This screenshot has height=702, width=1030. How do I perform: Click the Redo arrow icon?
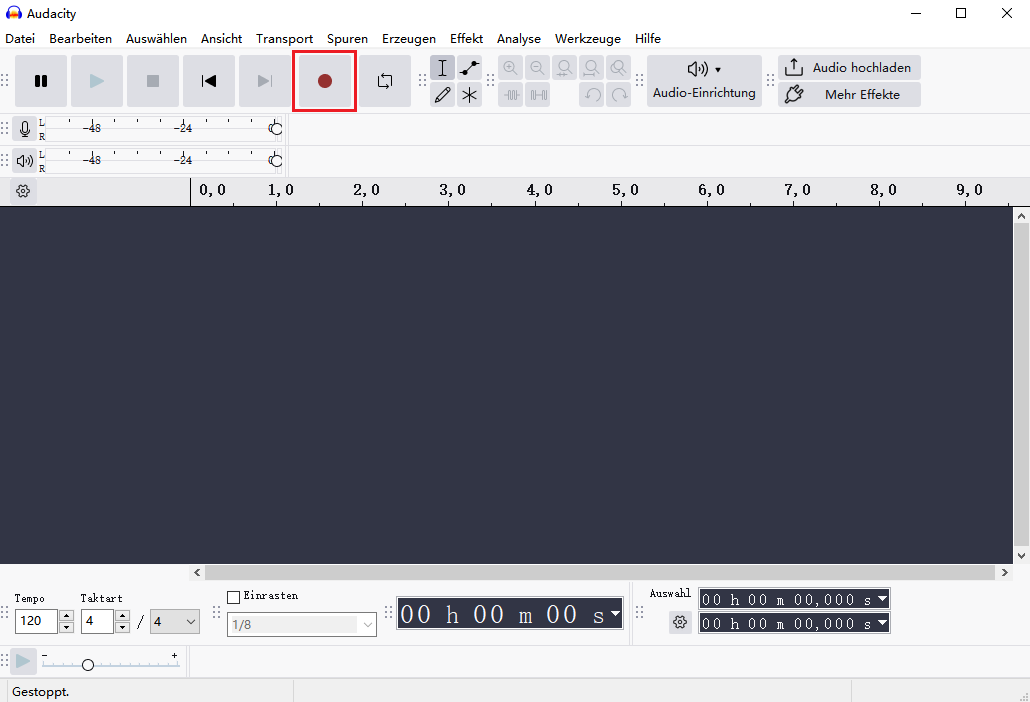618,95
